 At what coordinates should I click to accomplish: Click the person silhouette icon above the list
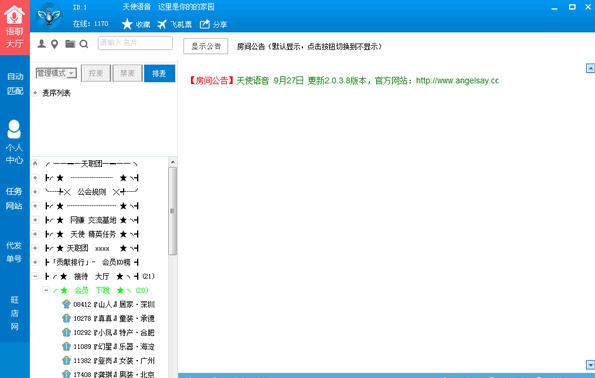pos(41,44)
